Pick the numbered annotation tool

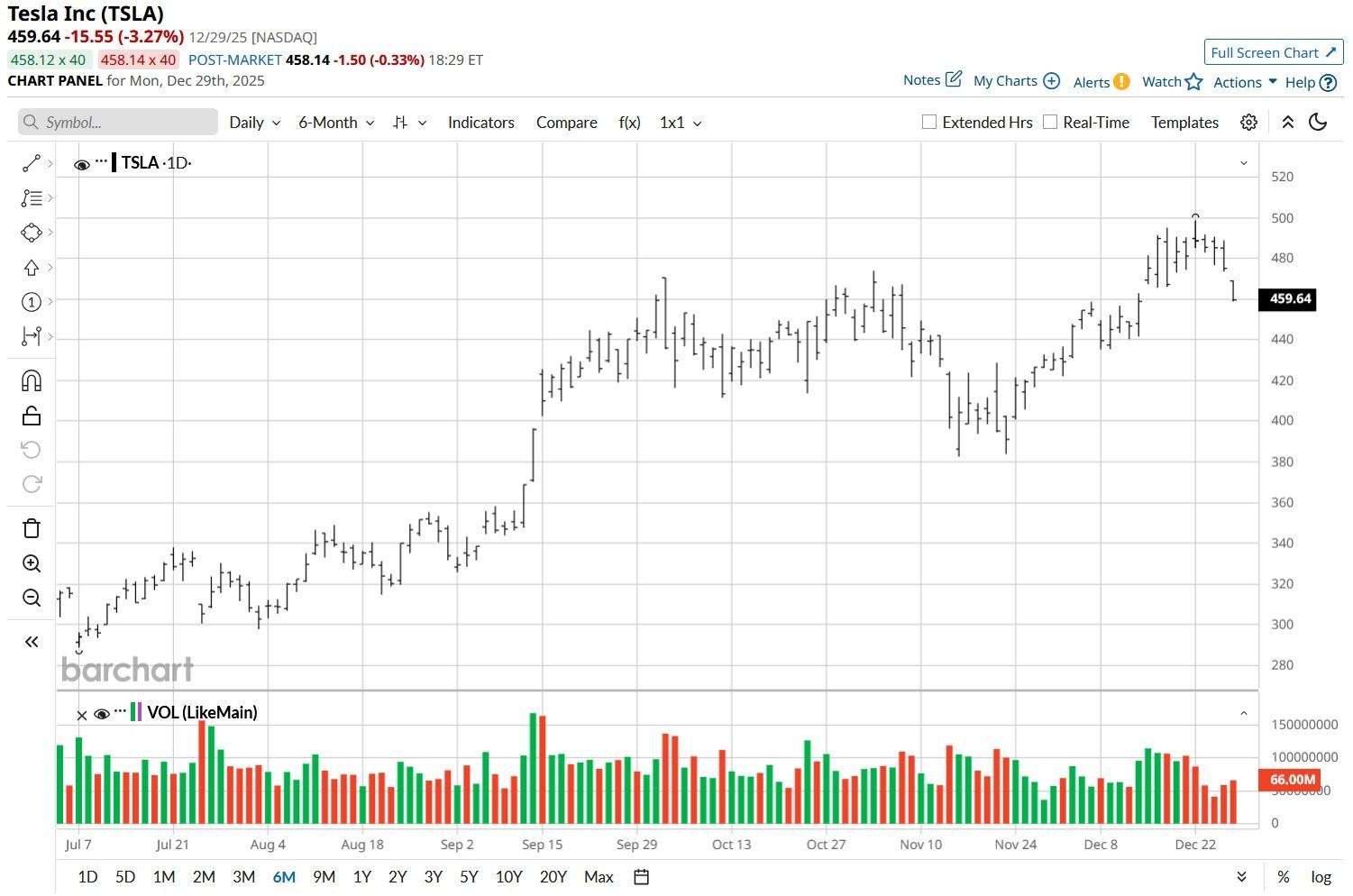point(32,302)
